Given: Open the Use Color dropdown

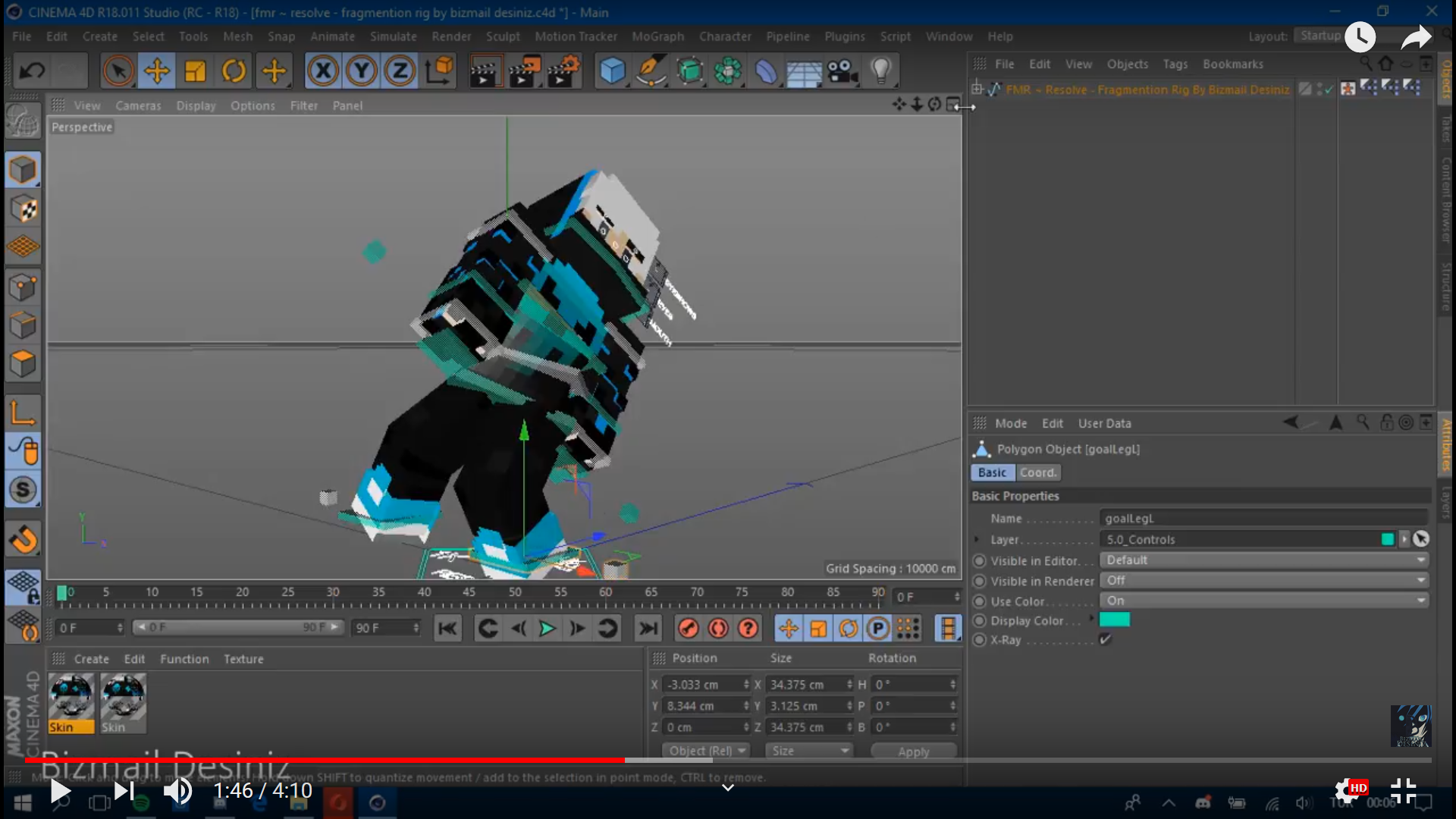Looking at the screenshot, I should tap(1264, 601).
